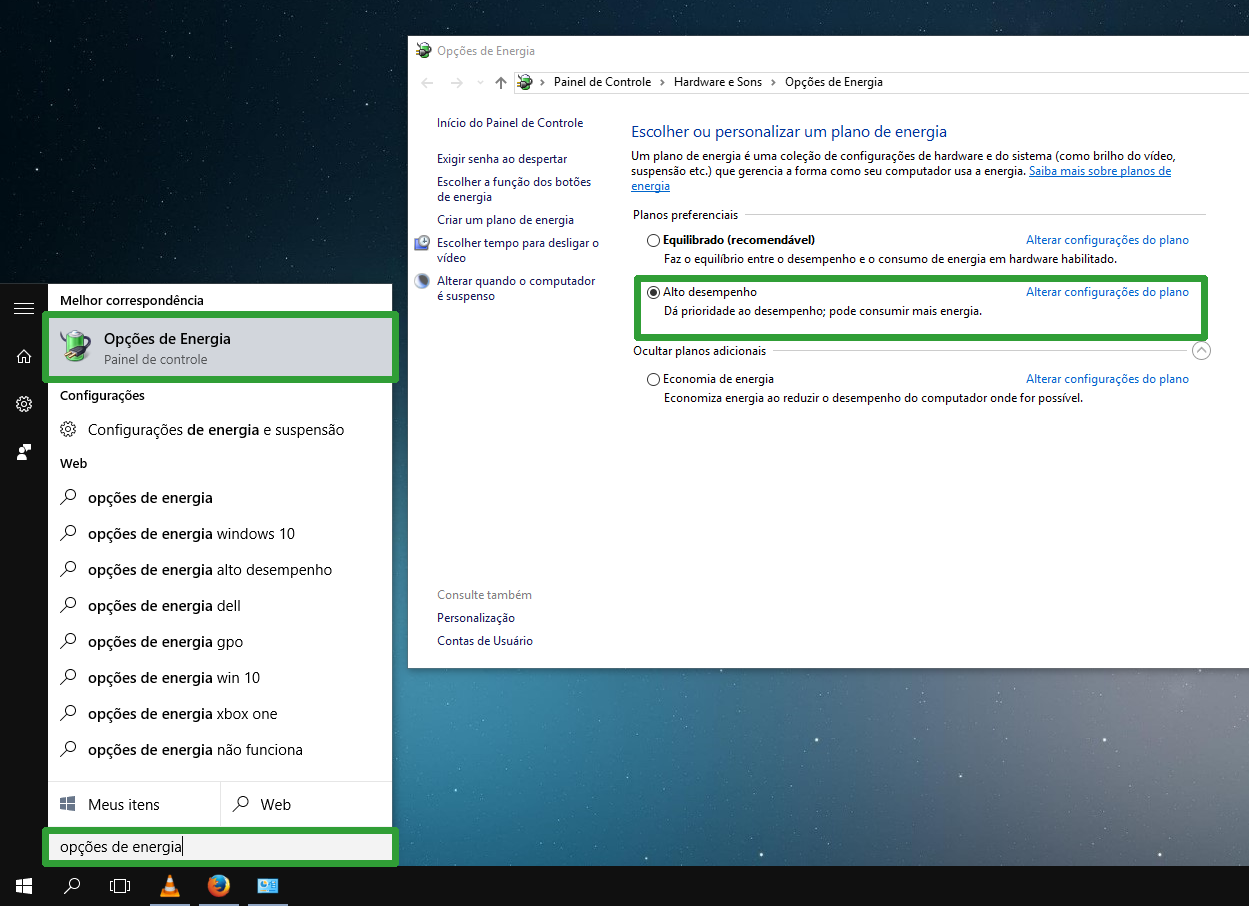The height and width of the screenshot is (906, 1249).
Task: Open the settings gear in the search sidebar
Action: (x=24, y=404)
